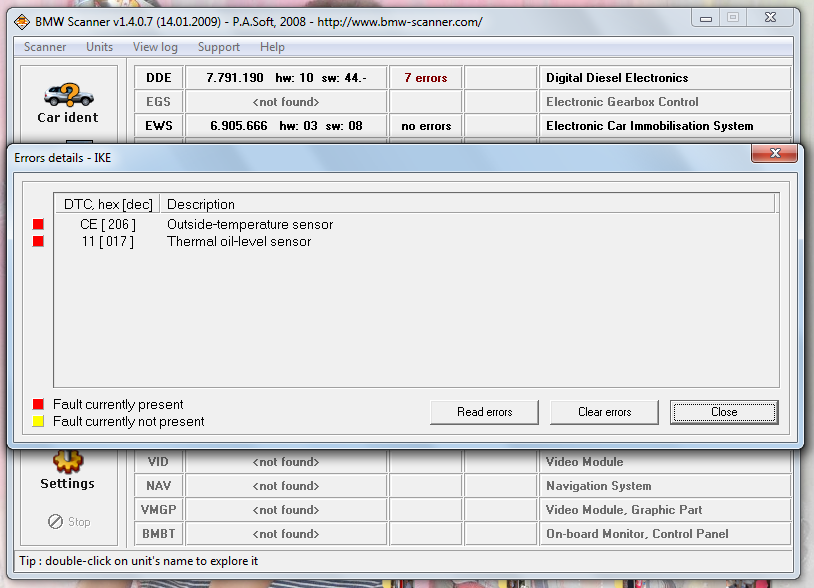Click DTC code '11 [ 017 ]'
This screenshot has height=588, width=814.
108,241
